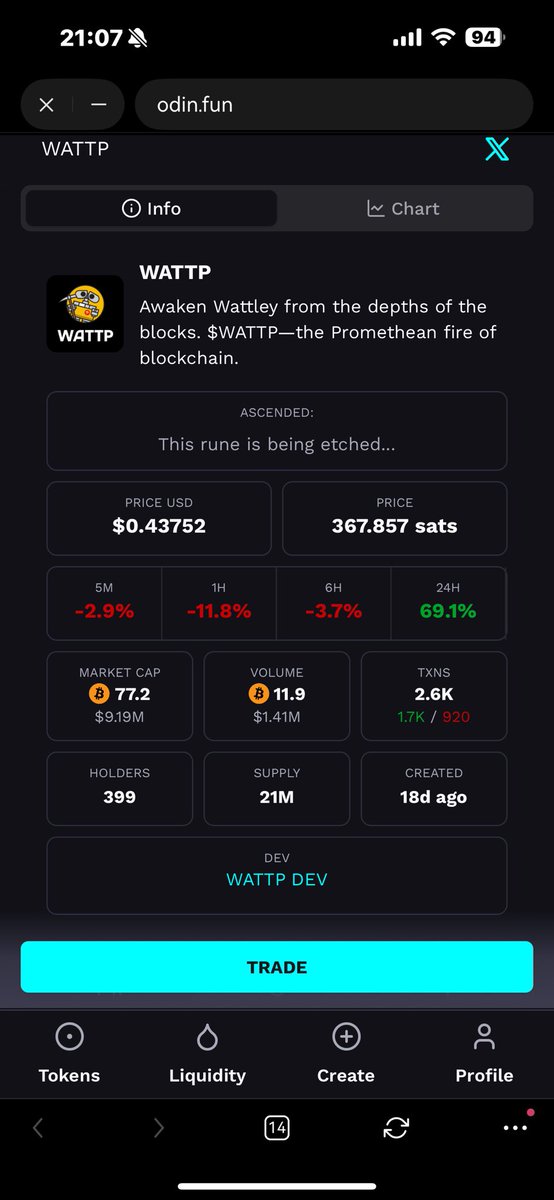This screenshot has height=1200, width=554.
Task: Open Create from the plus icon
Action: coord(346,1038)
